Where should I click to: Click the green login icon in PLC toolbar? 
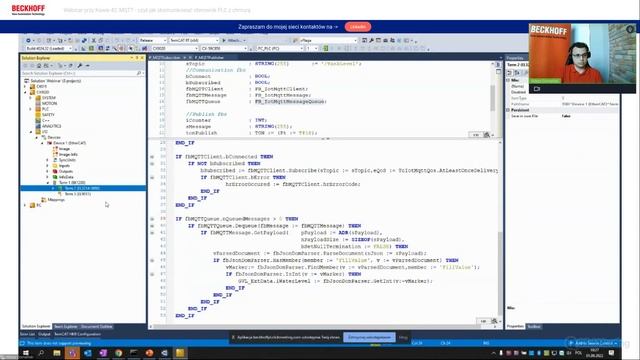click(326, 49)
